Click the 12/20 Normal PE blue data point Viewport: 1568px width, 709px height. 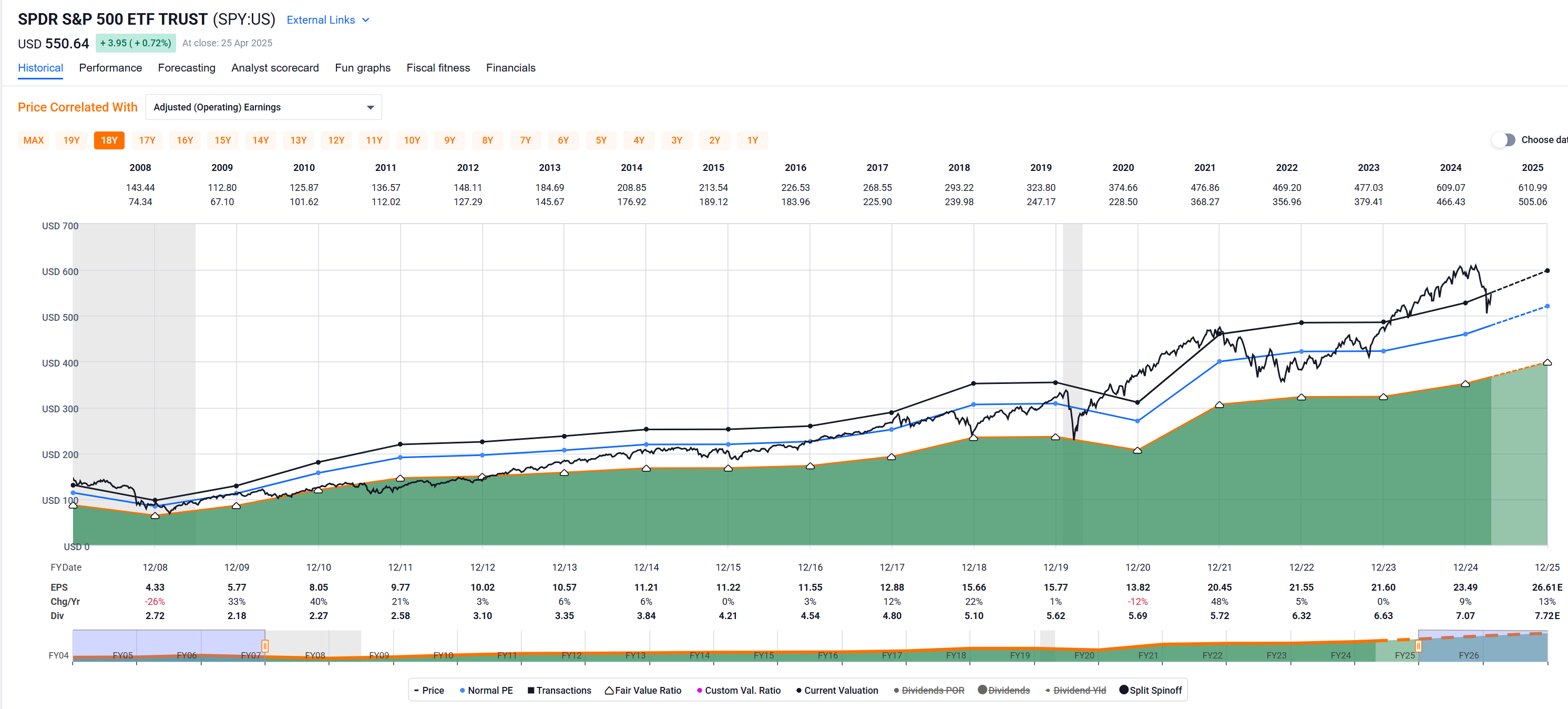click(1137, 421)
